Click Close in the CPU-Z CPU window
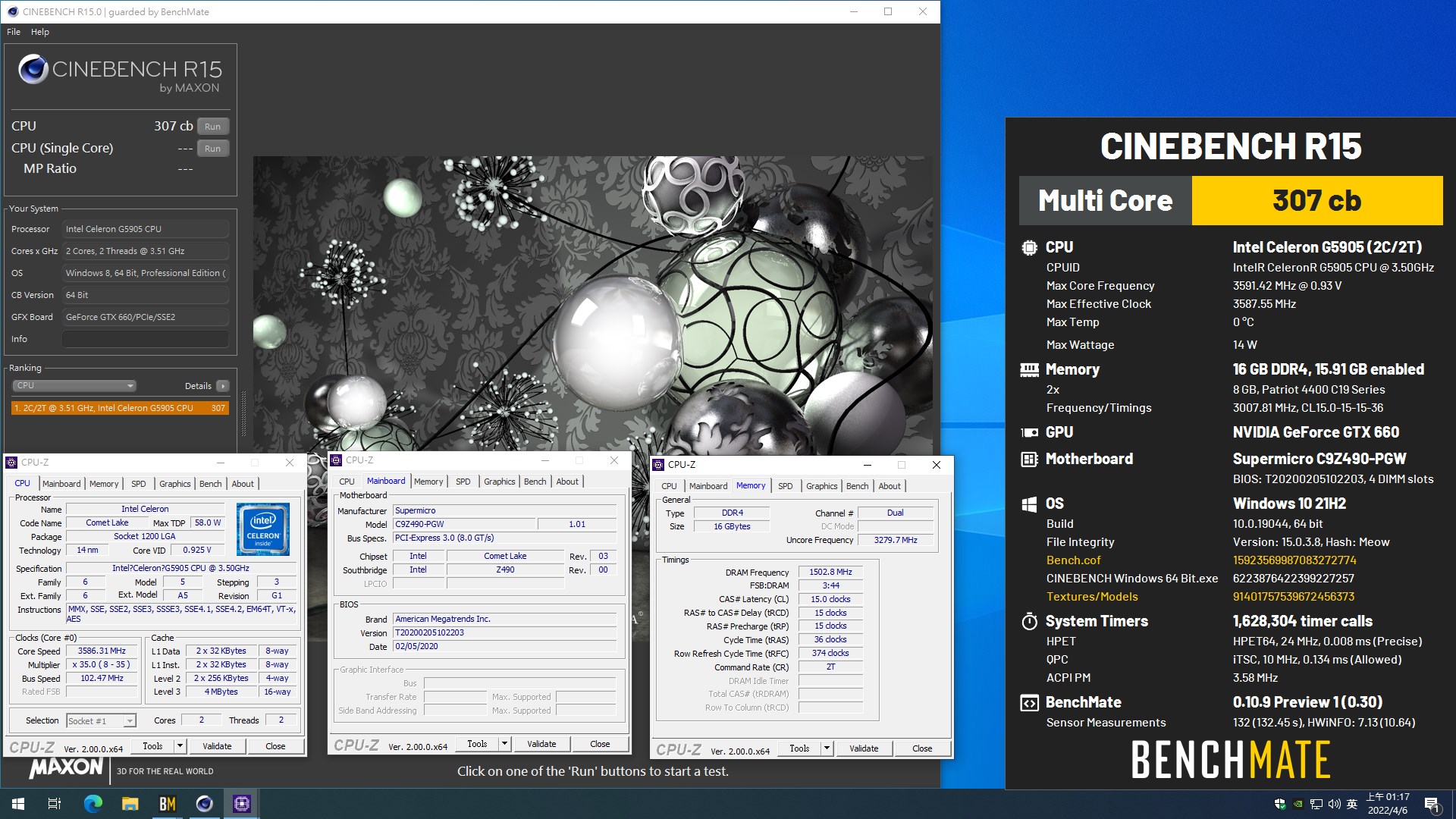Viewport: 1456px width, 819px height. click(275, 746)
